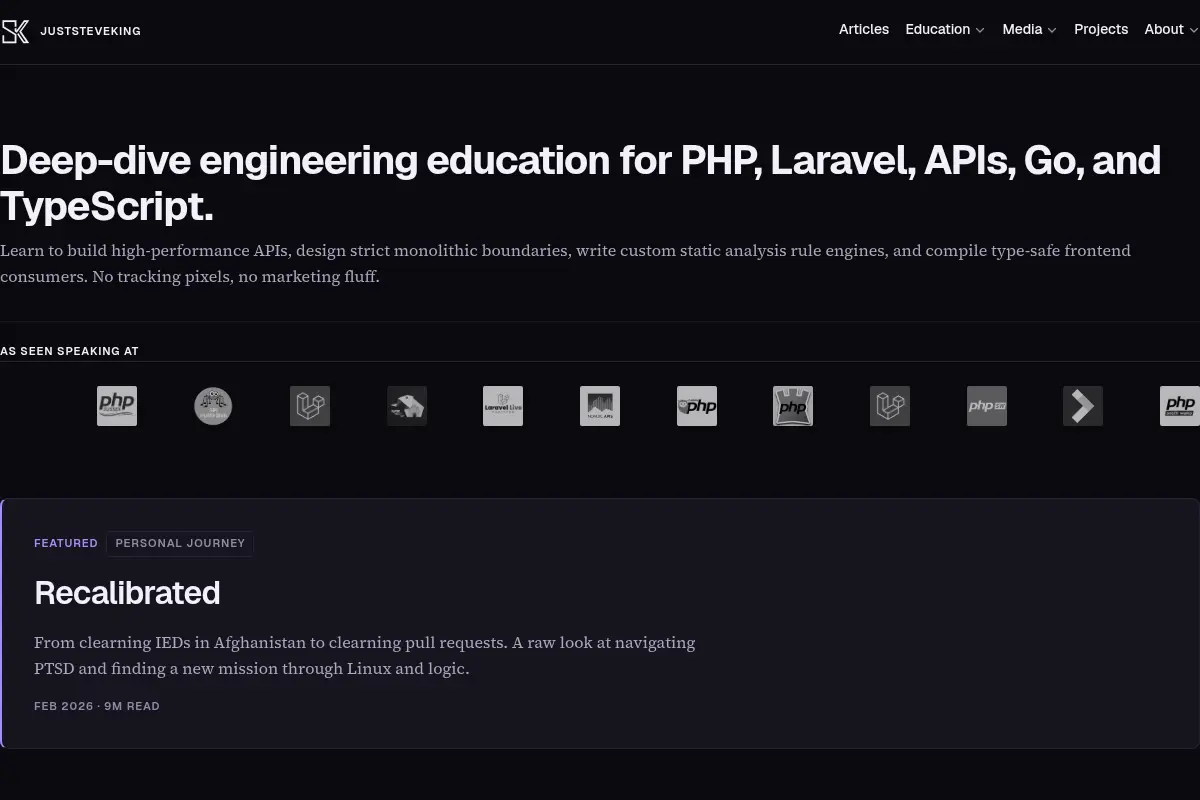Click the circular spider badge logo
This screenshot has height=800, width=1200.
tap(213, 406)
